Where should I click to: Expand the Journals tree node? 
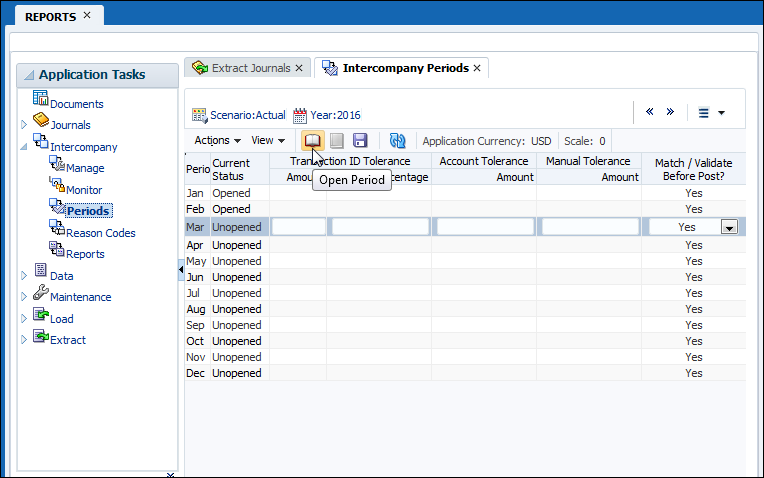(25, 125)
